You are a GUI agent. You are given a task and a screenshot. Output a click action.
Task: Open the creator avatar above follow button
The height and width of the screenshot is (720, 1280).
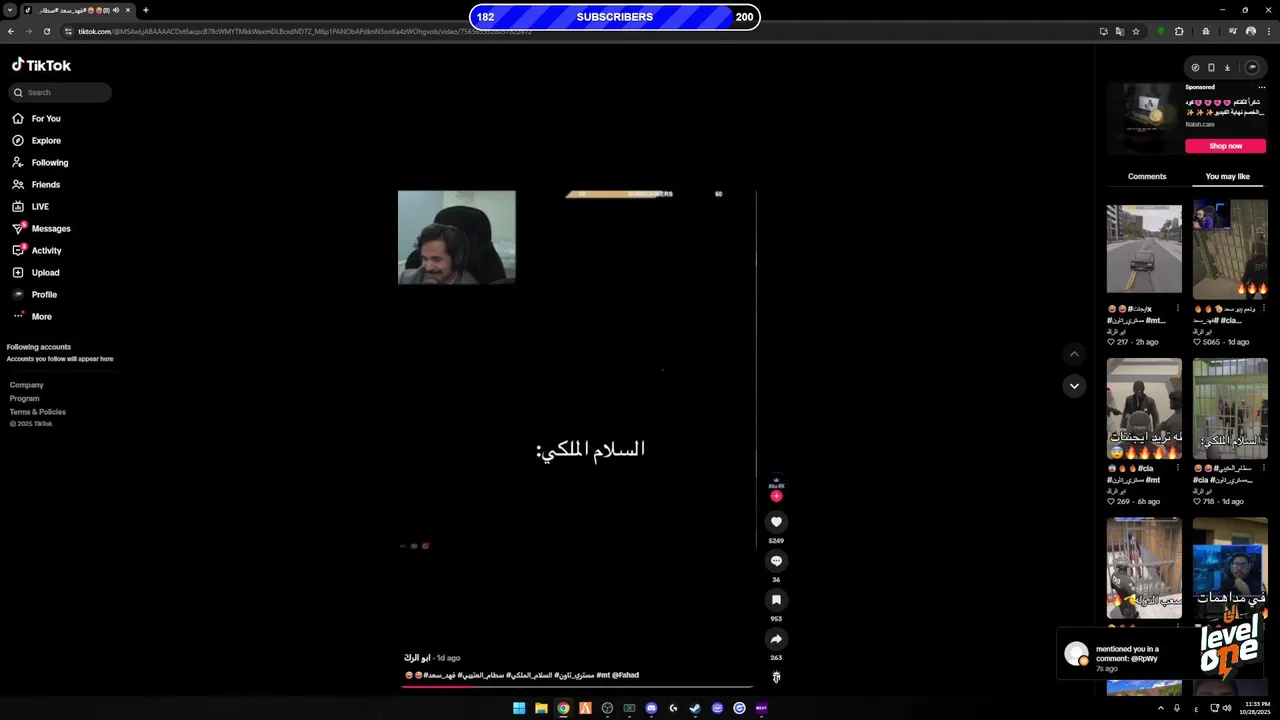coord(776,482)
